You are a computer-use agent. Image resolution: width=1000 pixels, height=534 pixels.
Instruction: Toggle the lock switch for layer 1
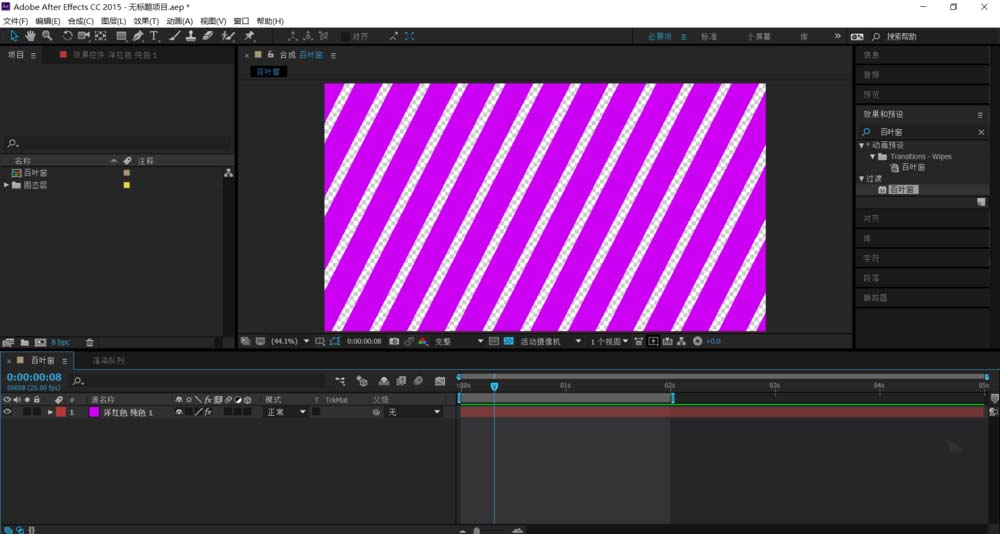click(x=36, y=412)
